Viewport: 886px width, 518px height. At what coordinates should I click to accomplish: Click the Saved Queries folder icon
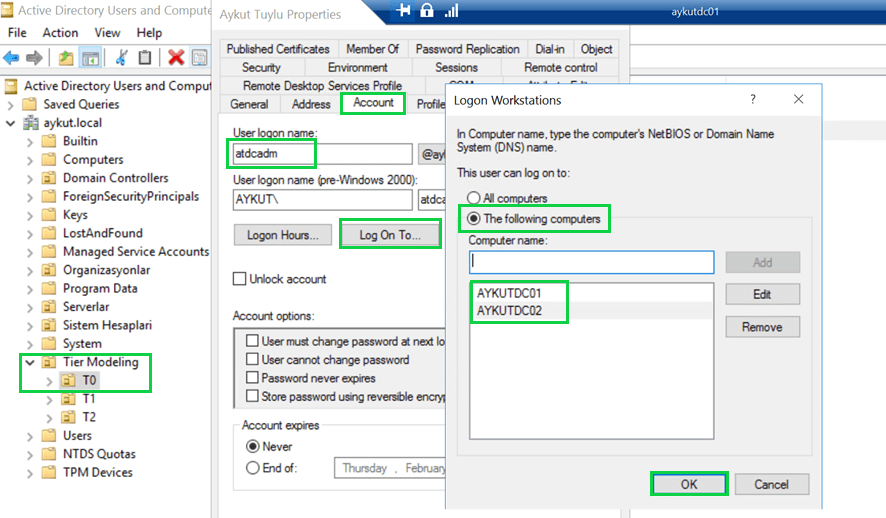pyautogui.click(x=29, y=105)
